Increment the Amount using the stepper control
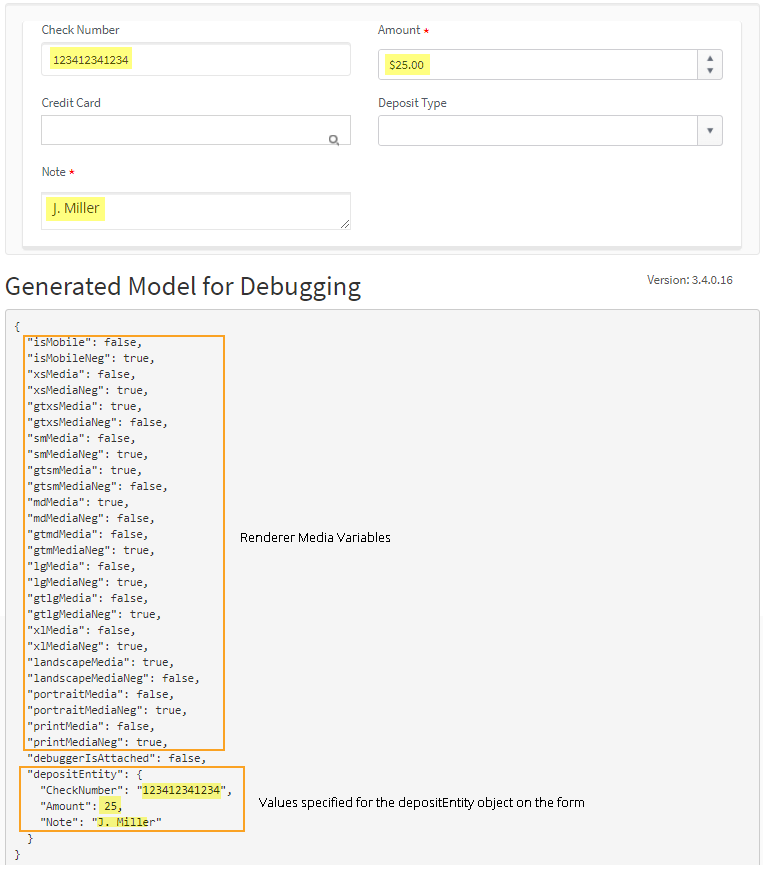This screenshot has width=766, height=870. [x=710, y=58]
